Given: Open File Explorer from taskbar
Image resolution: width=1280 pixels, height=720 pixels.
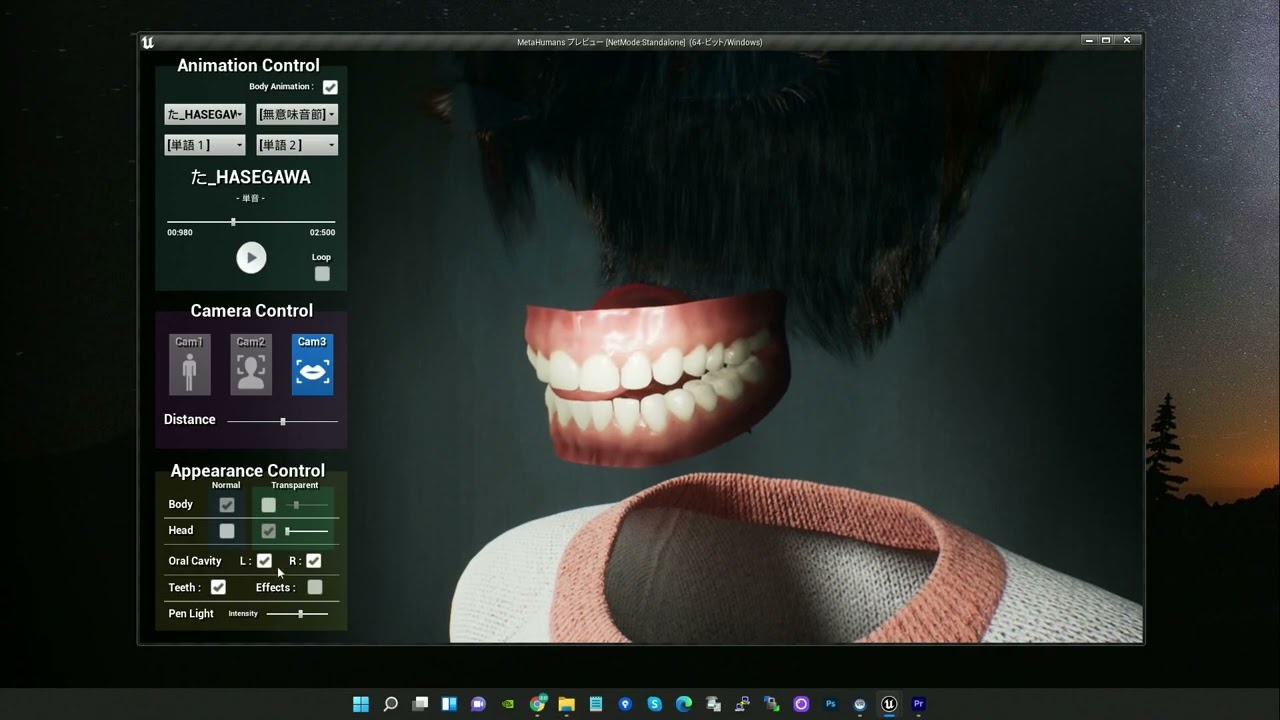Looking at the screenshot, I should [x=566, y=704].
